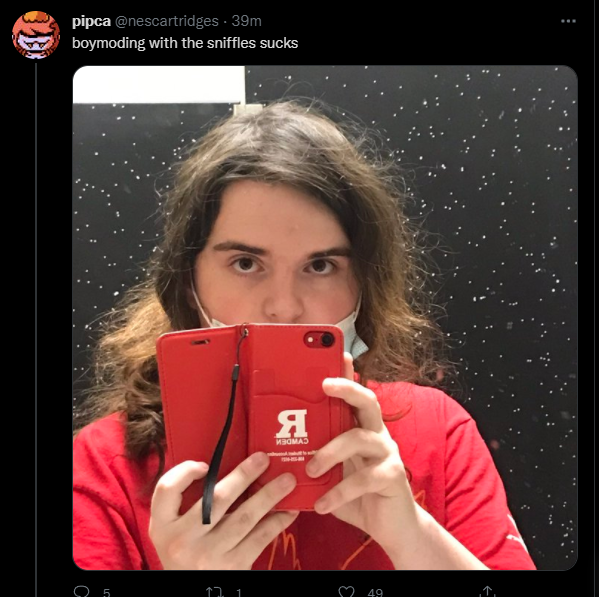Click the red phone case in the photo

pos(252,416)
